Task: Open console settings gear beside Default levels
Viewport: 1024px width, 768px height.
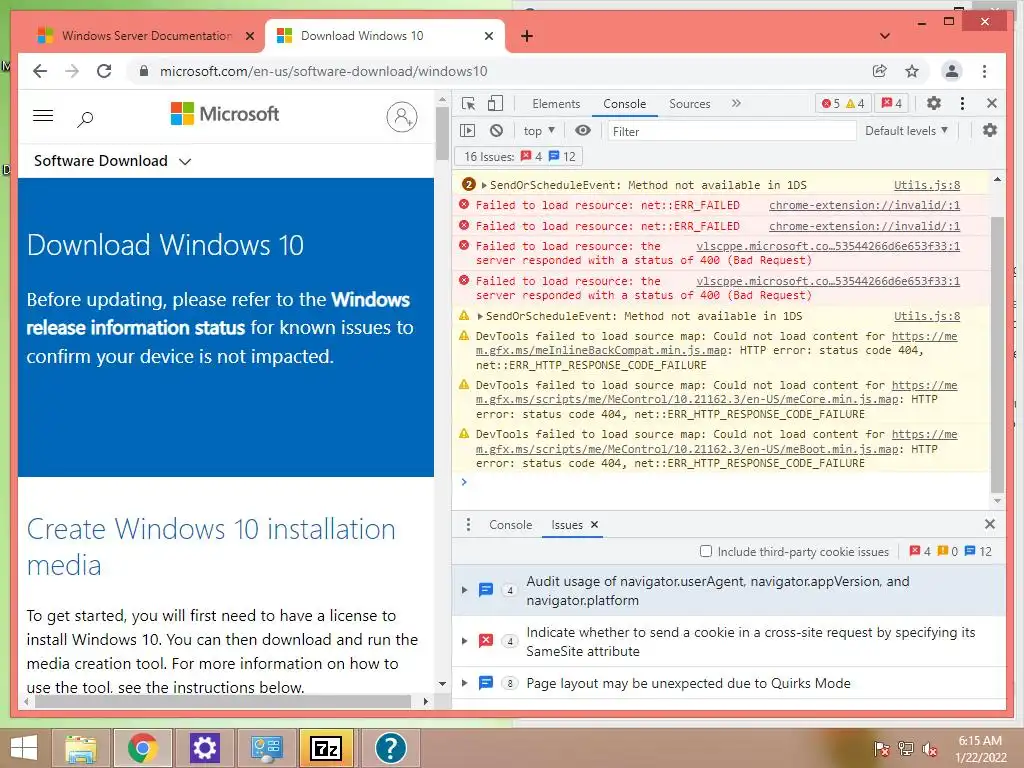Action: tap(990, 130)
